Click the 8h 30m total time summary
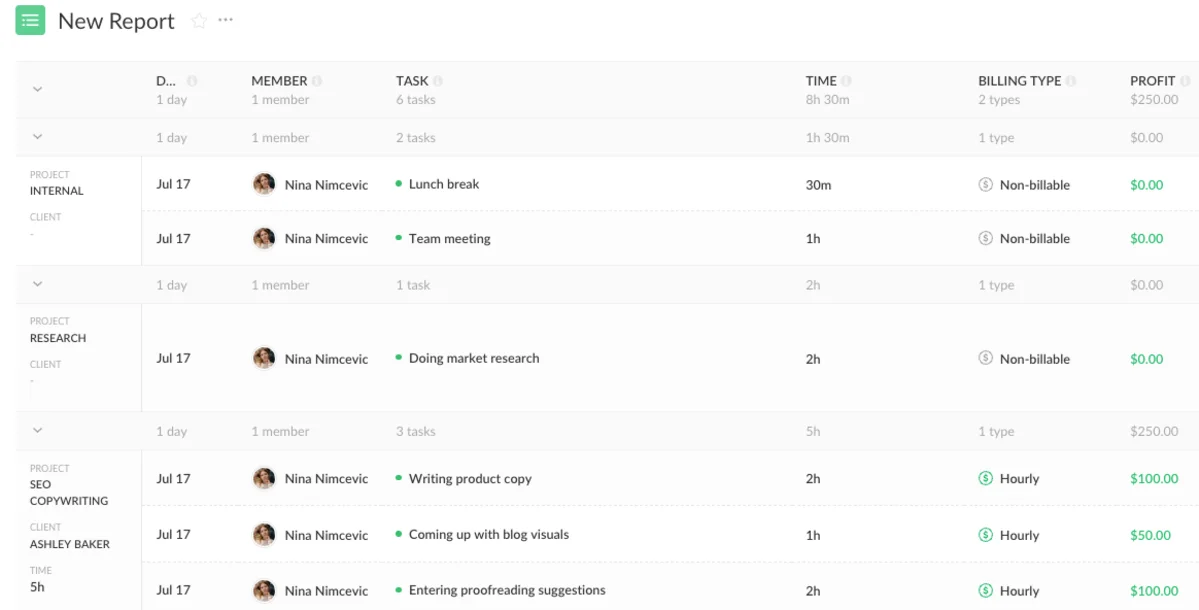The width and height of the screenshot is (1199, 610). coord(827,99)
